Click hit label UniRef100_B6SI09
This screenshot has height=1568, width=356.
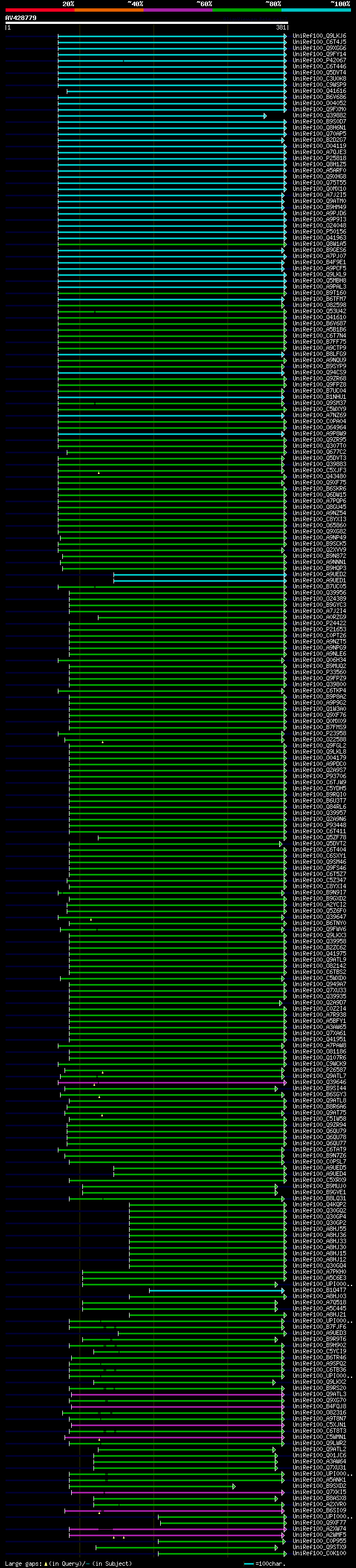(x=319, y=1510)
